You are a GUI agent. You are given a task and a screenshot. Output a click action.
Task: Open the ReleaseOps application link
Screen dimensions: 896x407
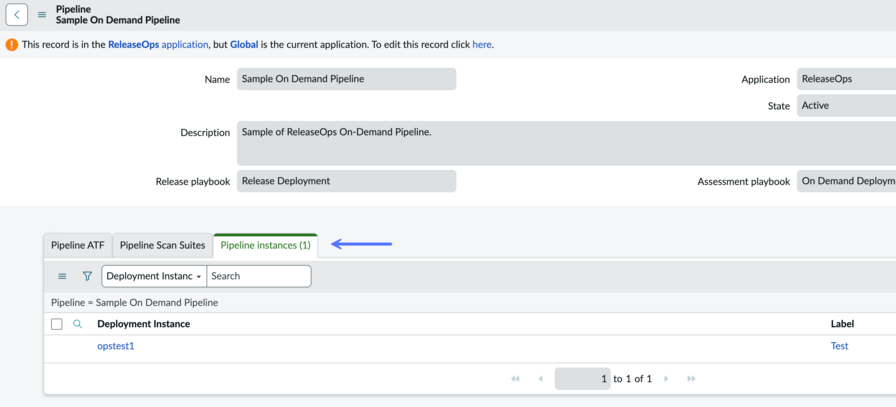coord(158,45)
